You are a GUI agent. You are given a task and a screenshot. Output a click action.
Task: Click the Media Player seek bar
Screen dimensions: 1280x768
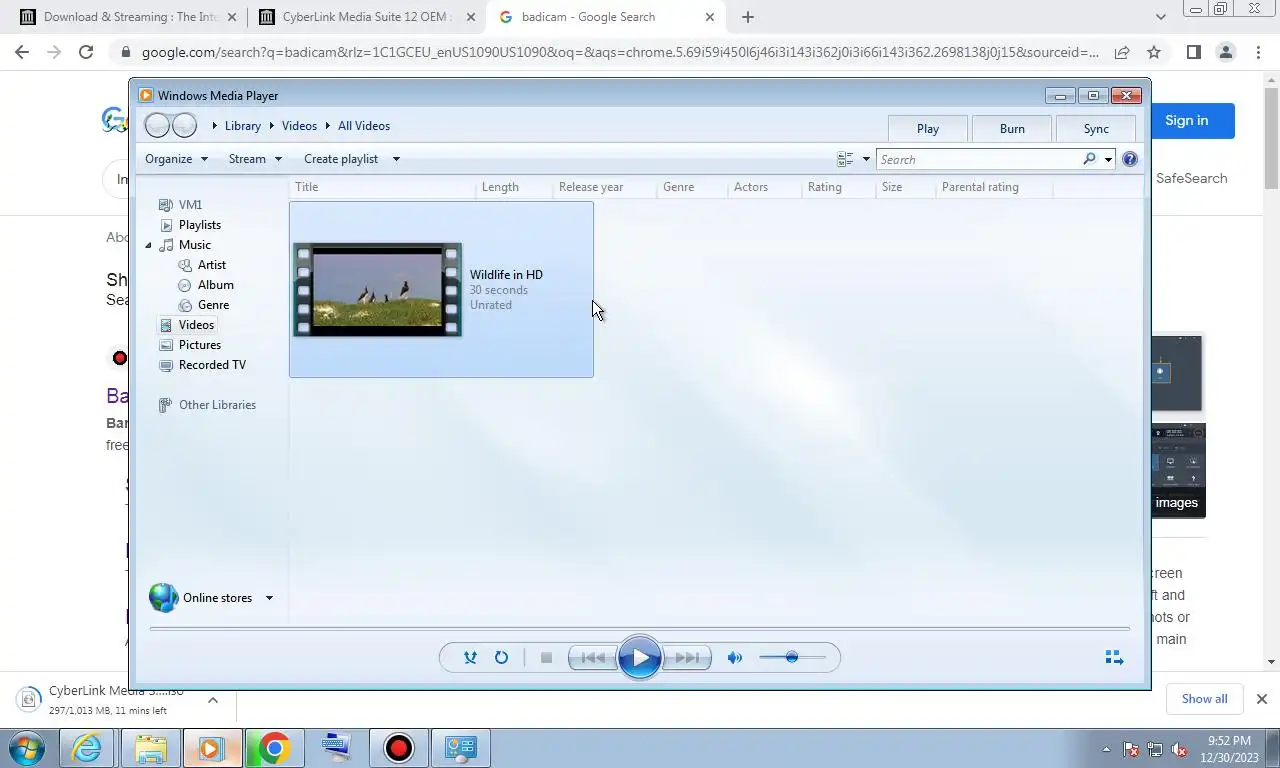(640, 629)
